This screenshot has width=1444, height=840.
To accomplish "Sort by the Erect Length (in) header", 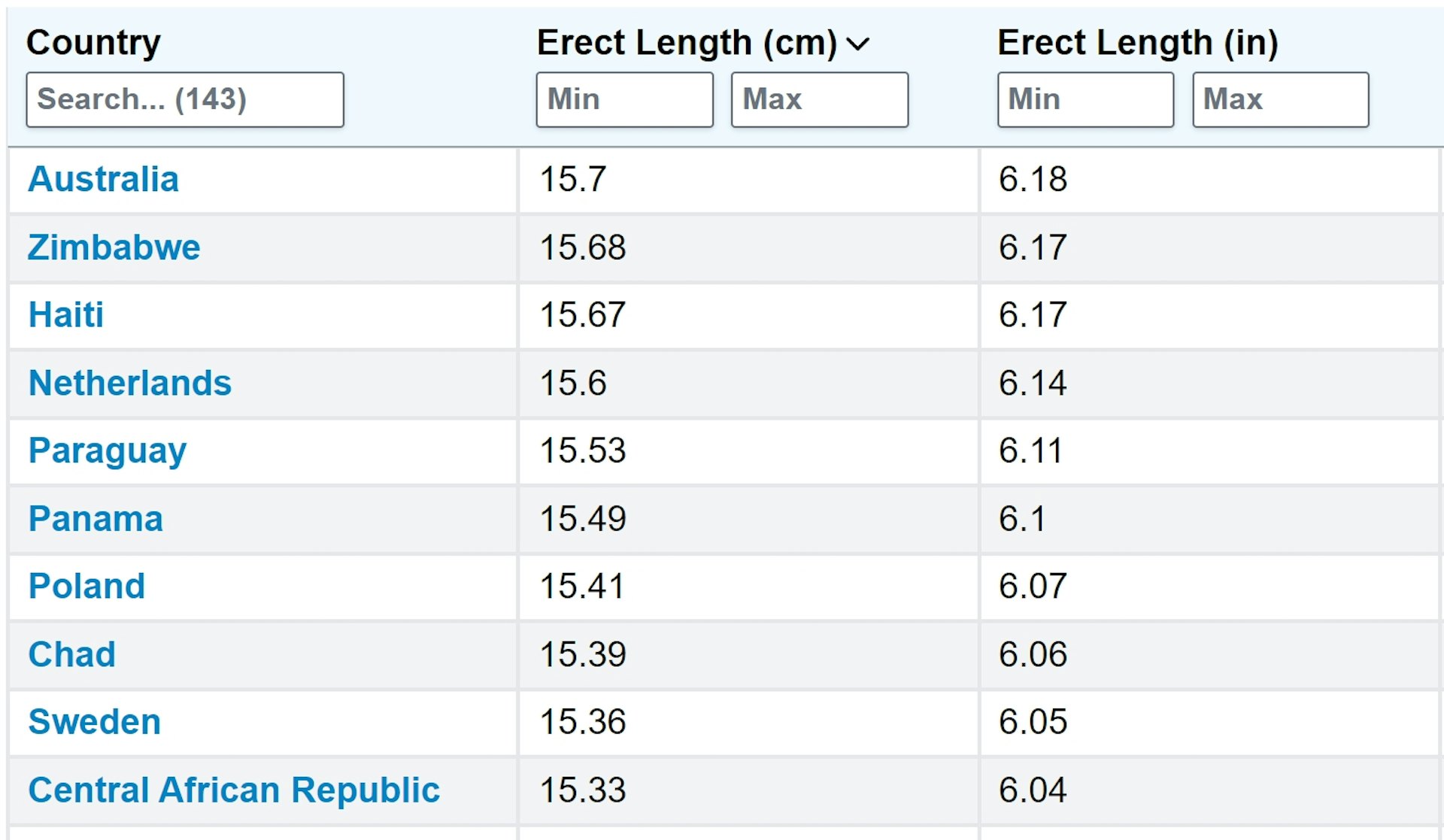I will (1137, 43).
